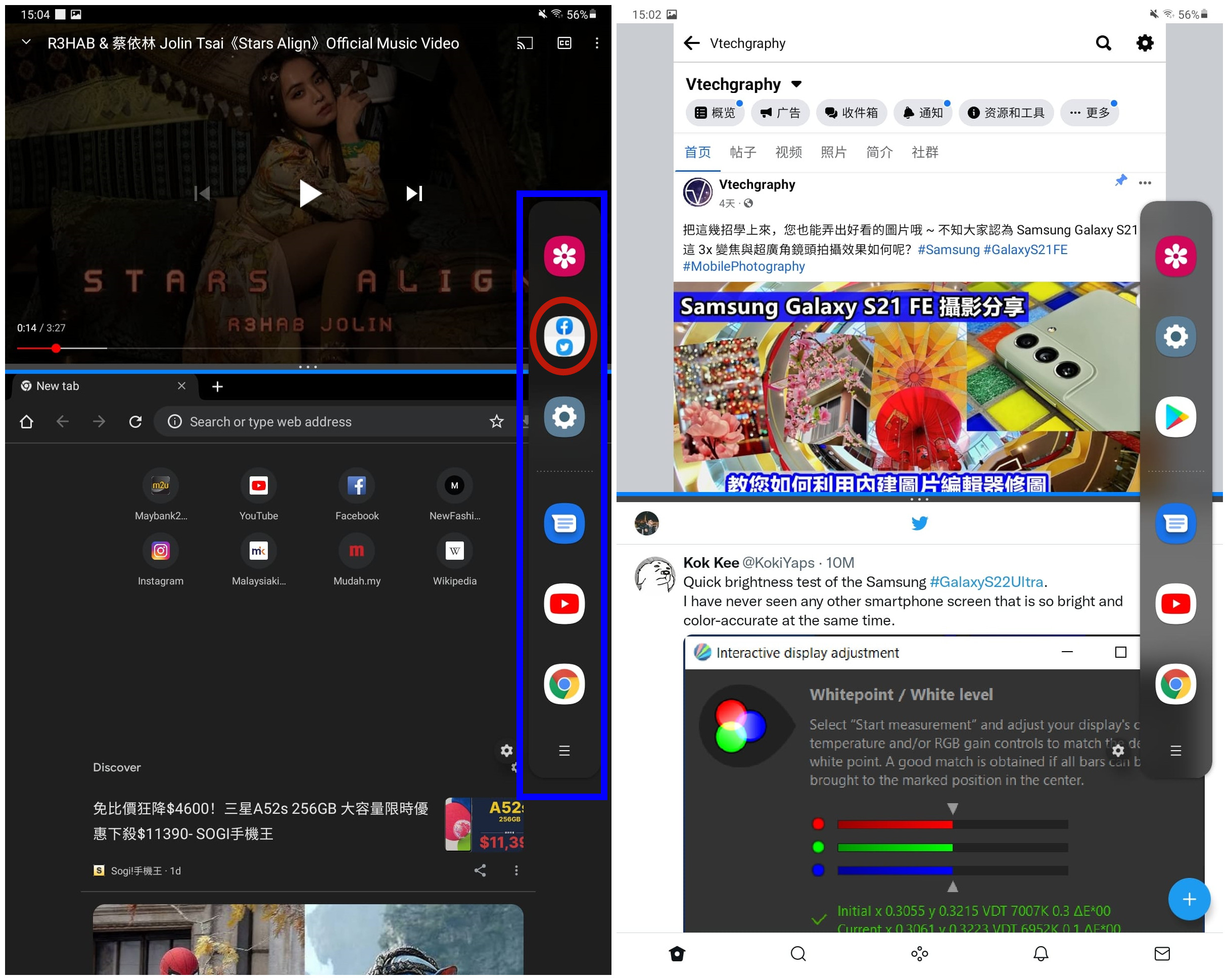Open Facebook page settings gear
The width and height of the screenshot is (1228, 980).
coord(1144,43)
